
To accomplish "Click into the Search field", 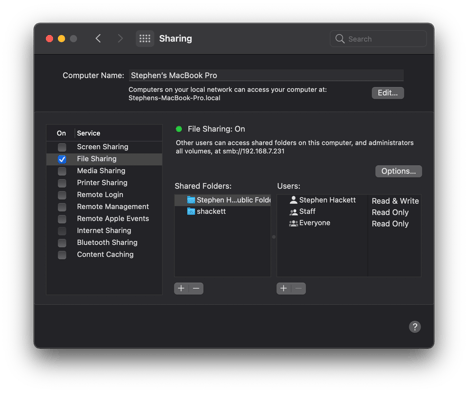I will (378, 39).
